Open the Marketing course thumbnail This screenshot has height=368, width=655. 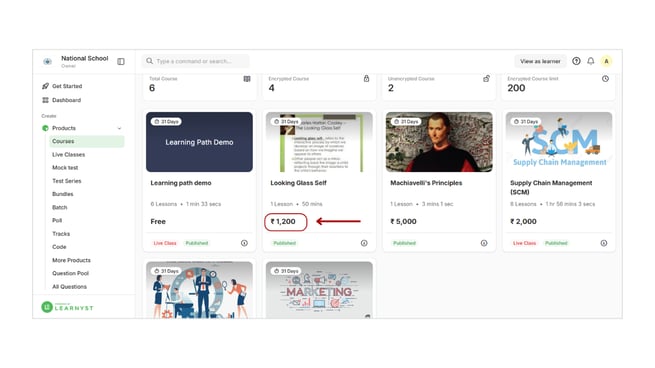pos(319,290)
